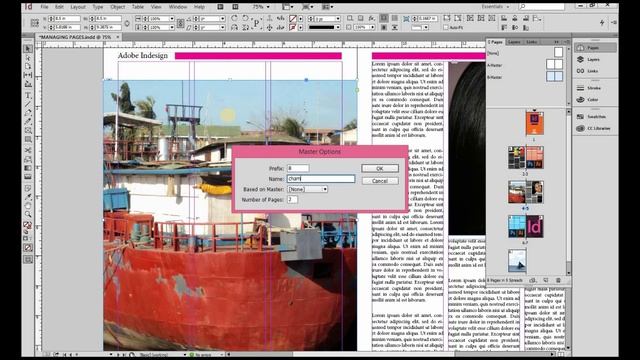Image resolution: width=640 pixels, height=360 pixels.
Task: Click the Prefix input field
Action: point(298,168)
